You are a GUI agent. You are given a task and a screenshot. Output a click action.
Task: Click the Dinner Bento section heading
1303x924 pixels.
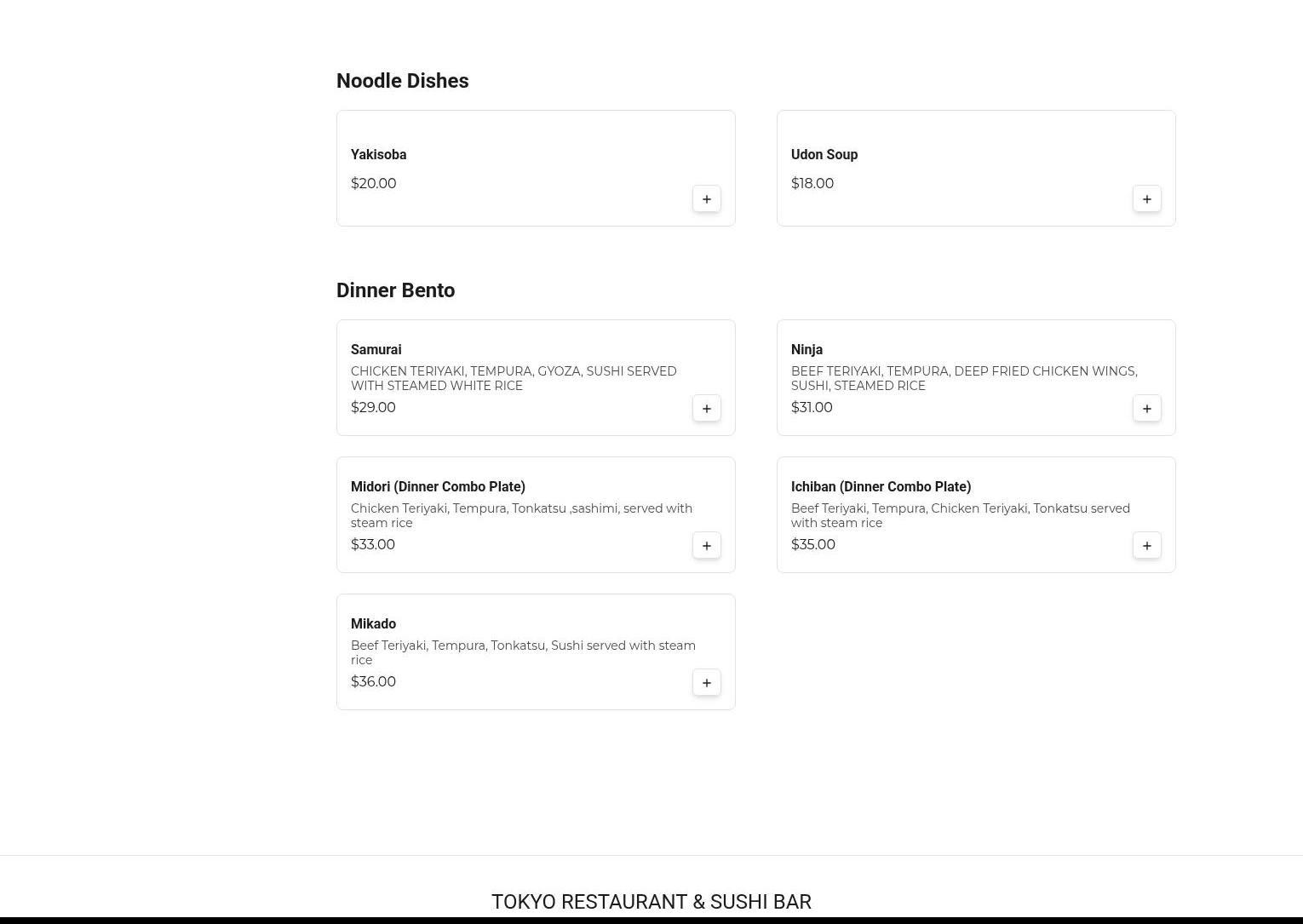(x=395, y=290)
